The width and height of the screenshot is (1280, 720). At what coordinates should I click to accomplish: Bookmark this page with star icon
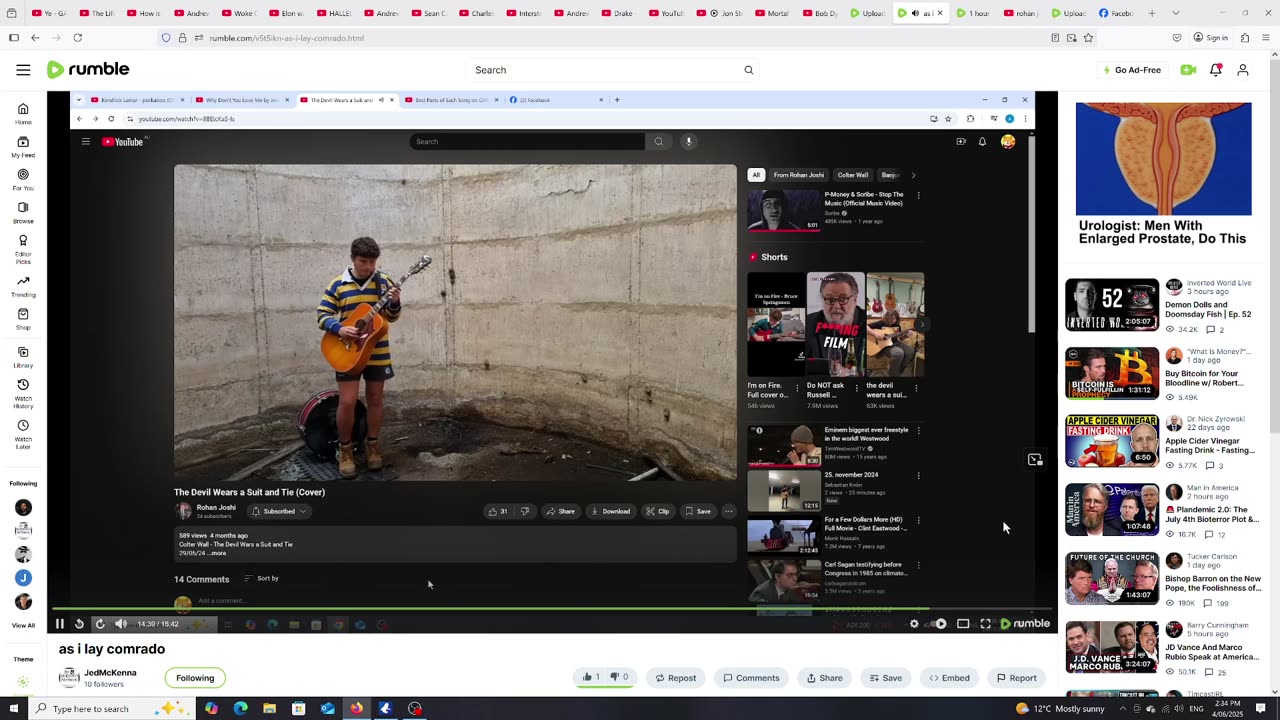click(x=1088, y=38)
